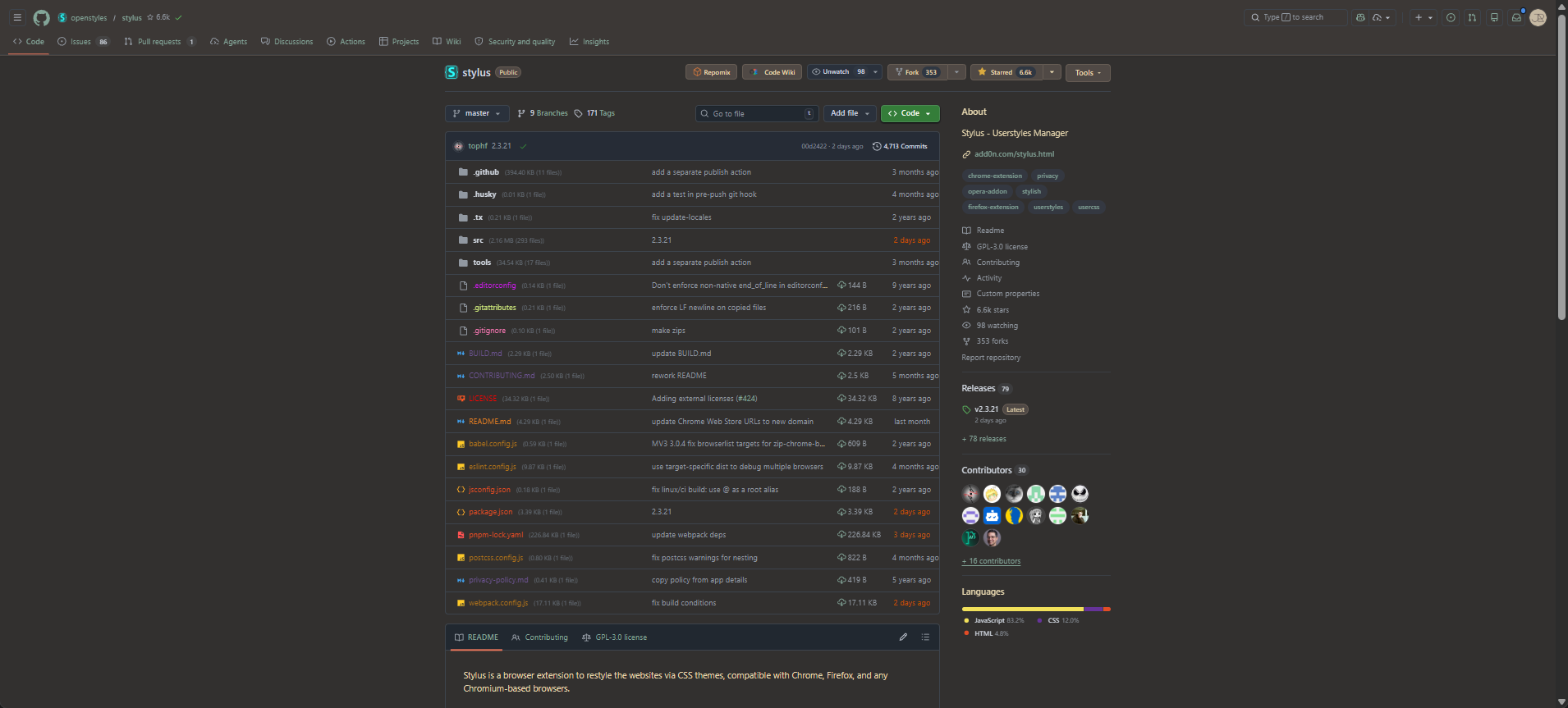The width and height of the screenshot is (1568, 708).
Task: Open the Security and quality tab
Action: 515,42
